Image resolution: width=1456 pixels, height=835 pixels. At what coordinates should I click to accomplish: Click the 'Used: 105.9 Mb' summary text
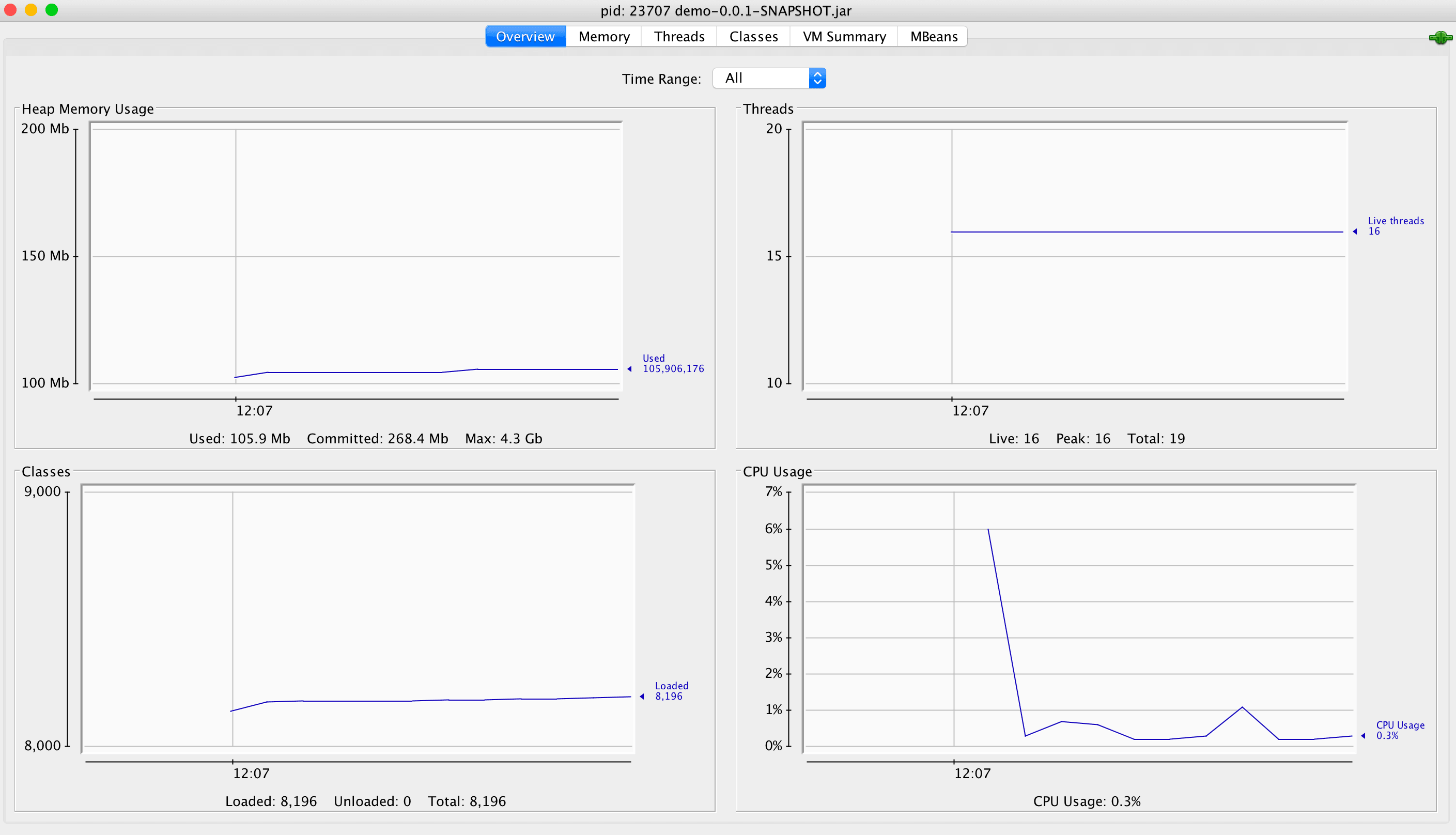click(x=240, y=439)
